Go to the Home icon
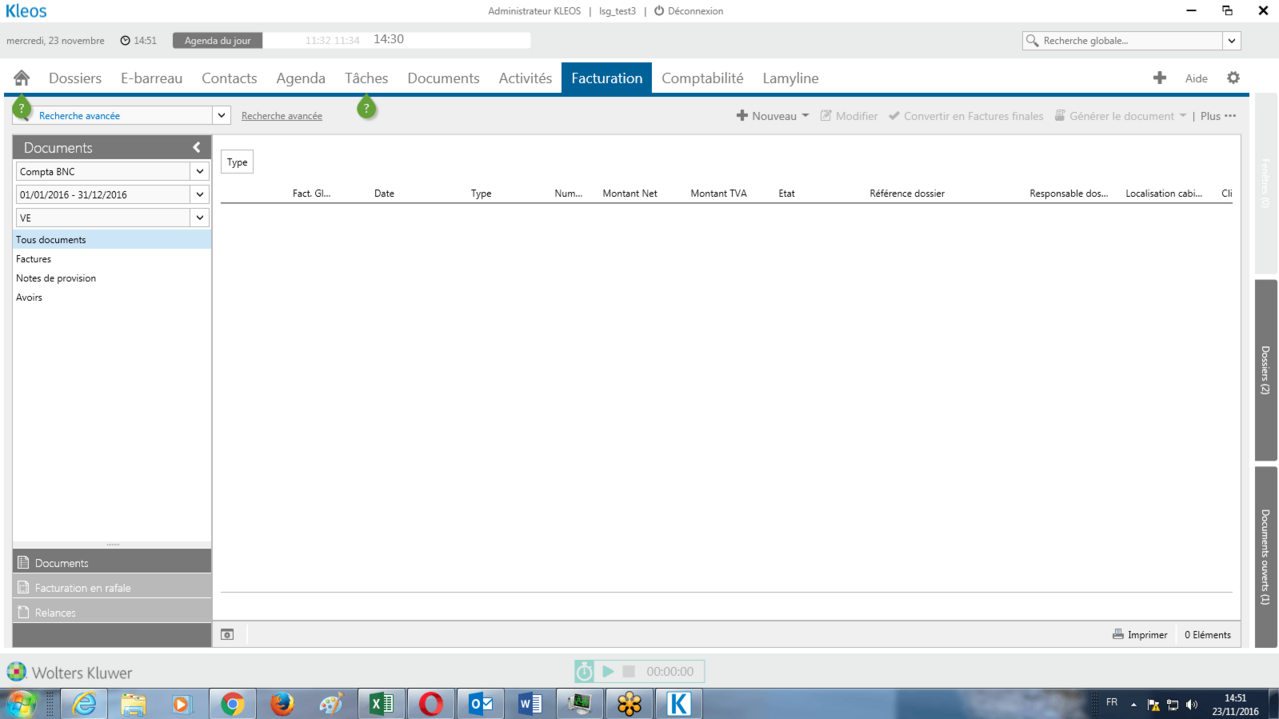This screenshot has height=719, width=1279. coord(21,78)
